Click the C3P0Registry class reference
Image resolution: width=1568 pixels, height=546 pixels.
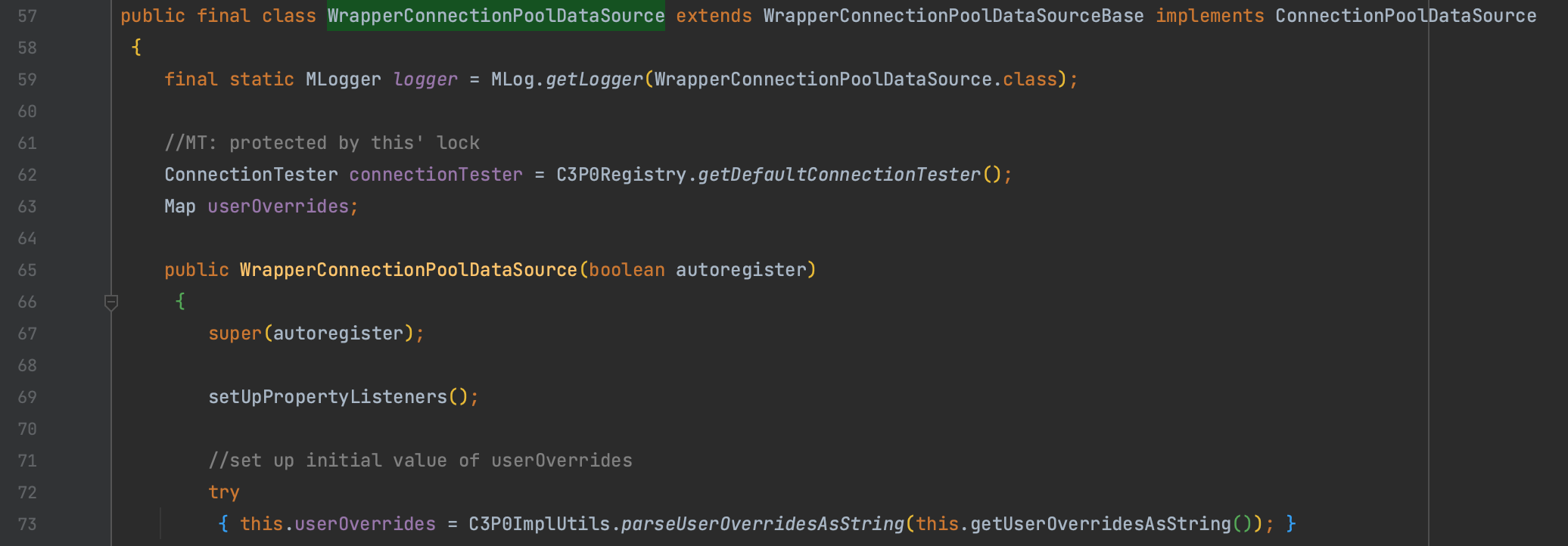click(x=621, y=175)
